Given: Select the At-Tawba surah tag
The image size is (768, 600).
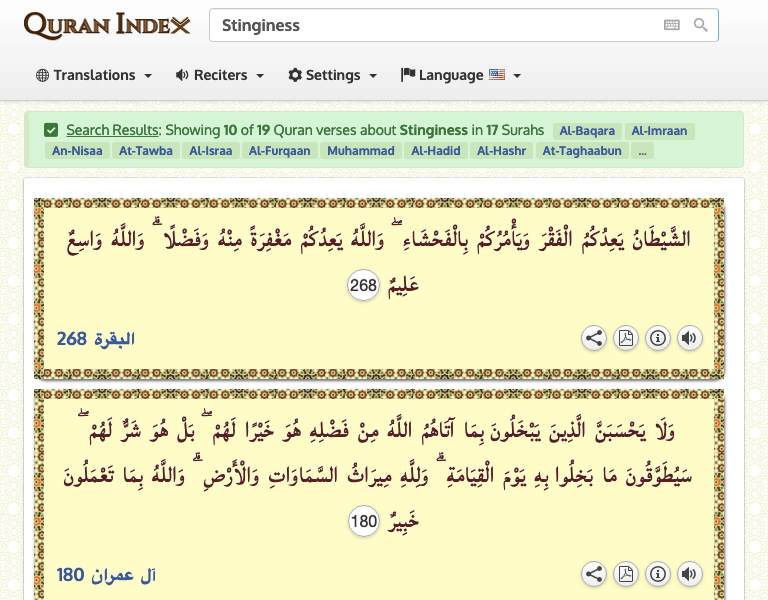Looking at the screenshot, I should 146,151.
